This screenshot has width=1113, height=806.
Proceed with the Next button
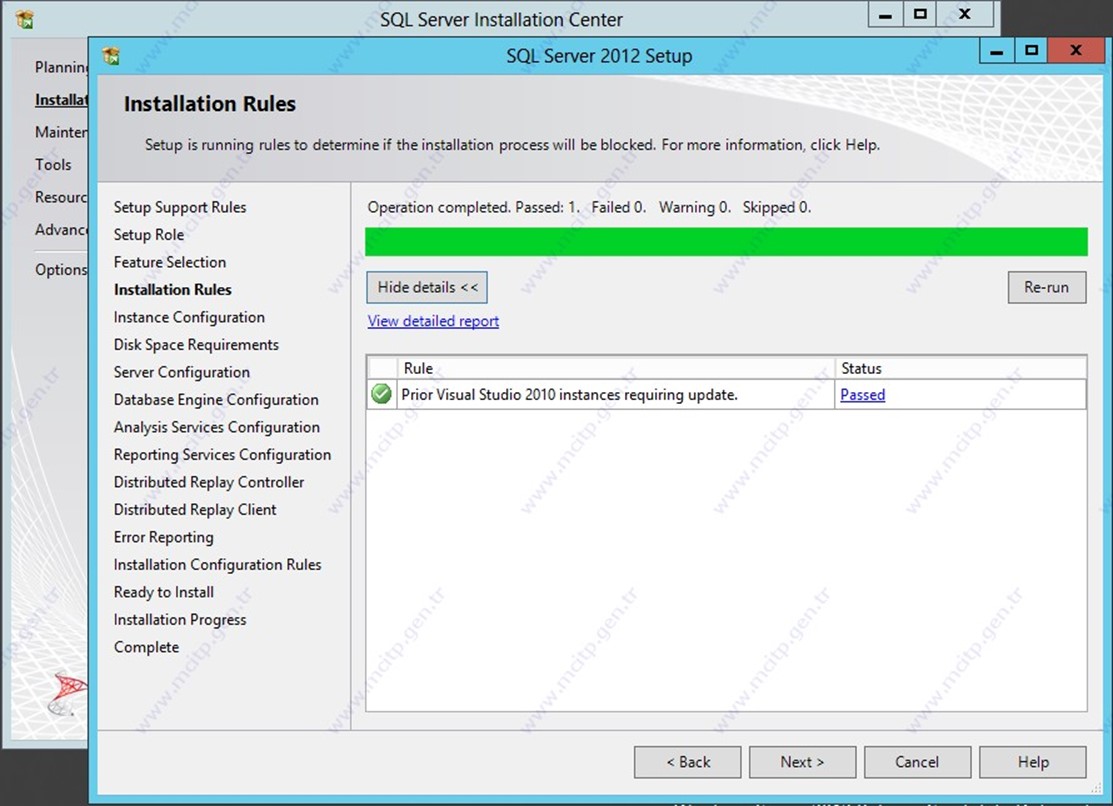coord(802,762)
